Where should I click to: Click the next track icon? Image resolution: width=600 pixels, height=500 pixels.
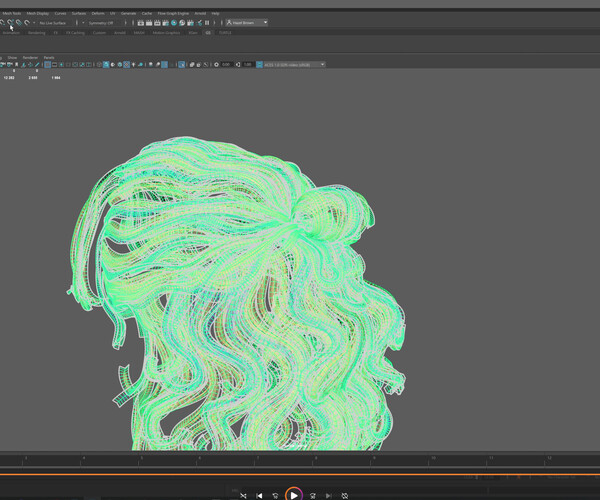pos(326,494)
